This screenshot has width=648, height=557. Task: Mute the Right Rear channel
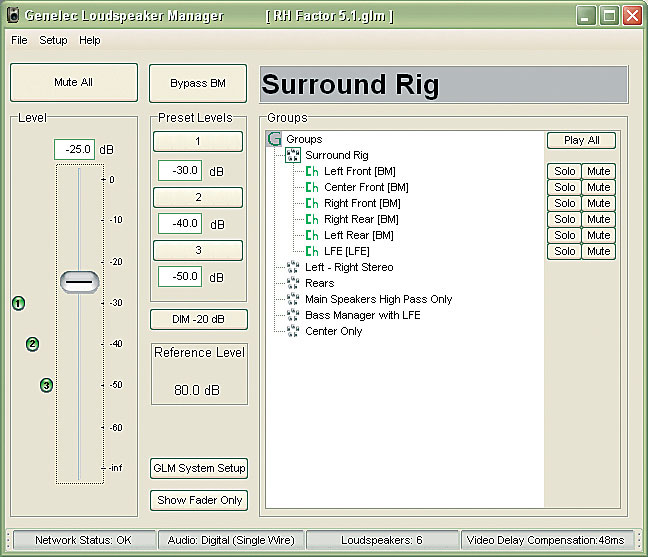point(598,219)
